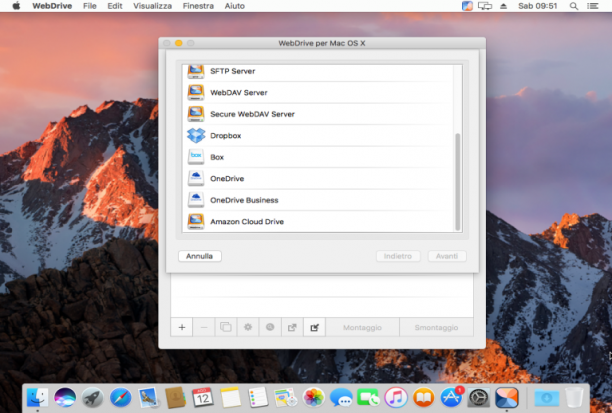Open Contacts book in Dock
The height and width of the screenshot is (413, 612).
175,398
